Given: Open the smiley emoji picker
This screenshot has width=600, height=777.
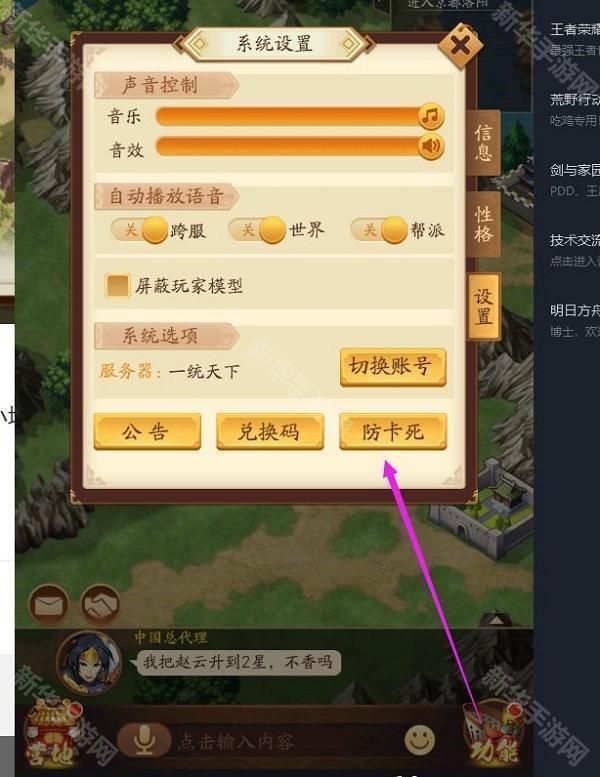Looking at the screenshot, I should [420, 740].
